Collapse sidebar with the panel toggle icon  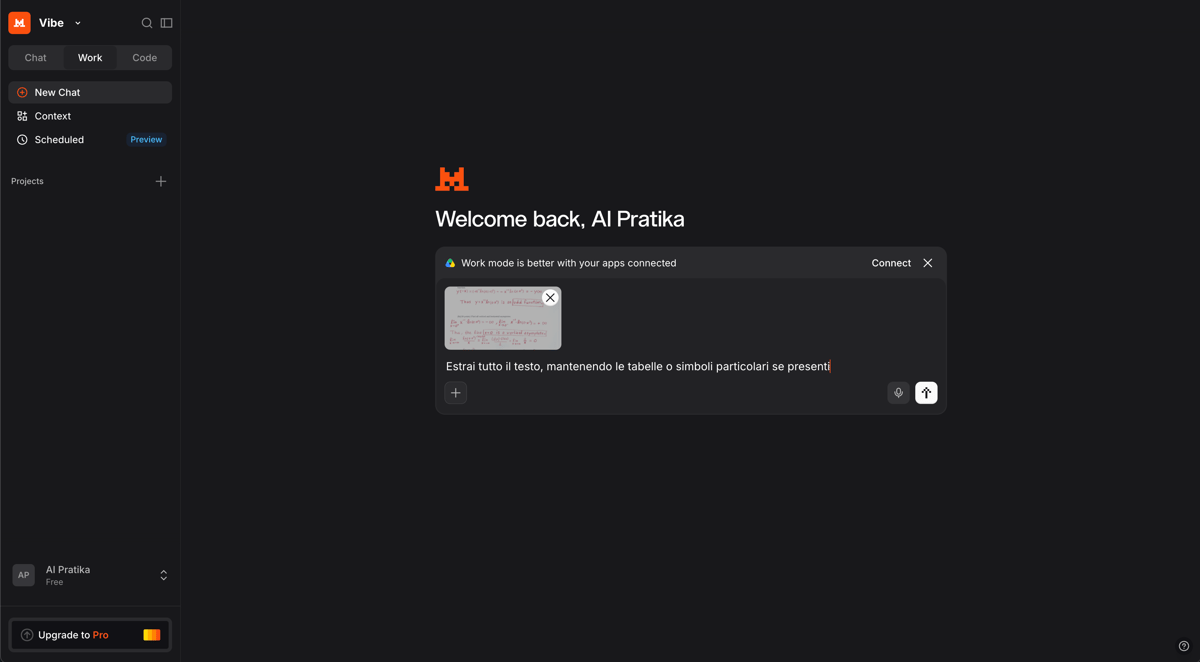click(167, 23)
